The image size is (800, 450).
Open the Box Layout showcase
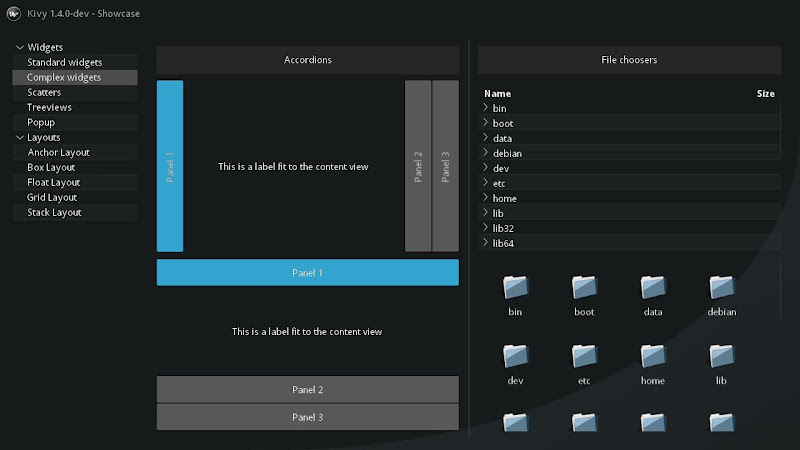click(75, 167)
